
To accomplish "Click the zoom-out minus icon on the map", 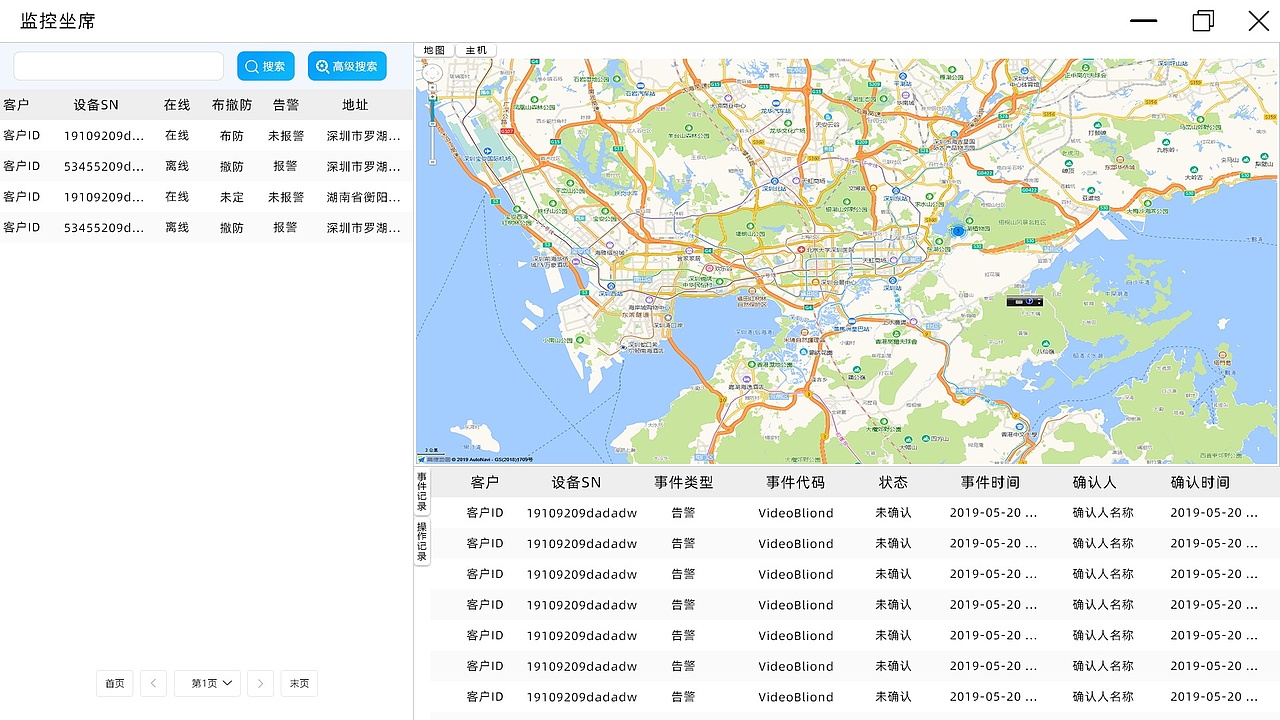I will tap(432, 160).
